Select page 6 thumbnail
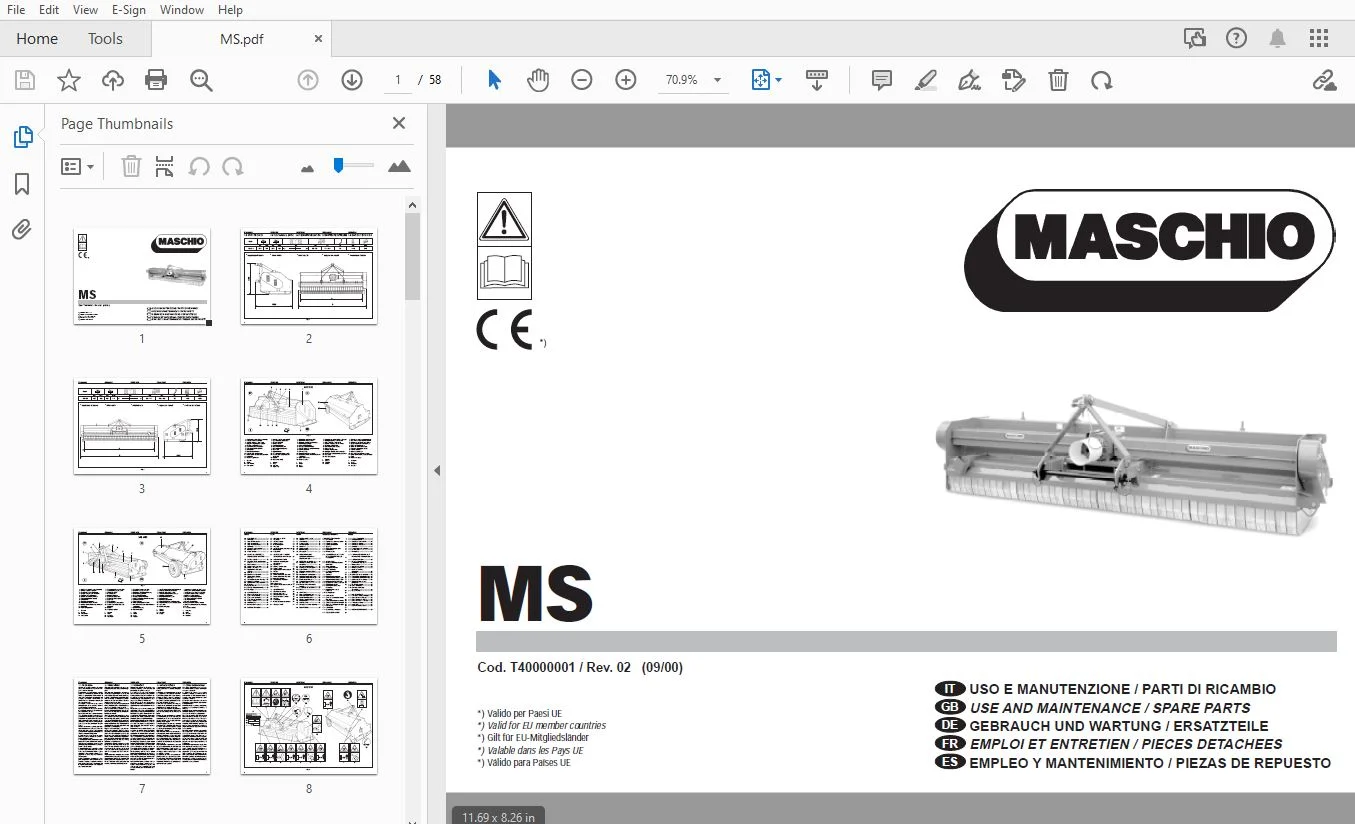This screenshot has height=824, width=1355. coord(309,577)
